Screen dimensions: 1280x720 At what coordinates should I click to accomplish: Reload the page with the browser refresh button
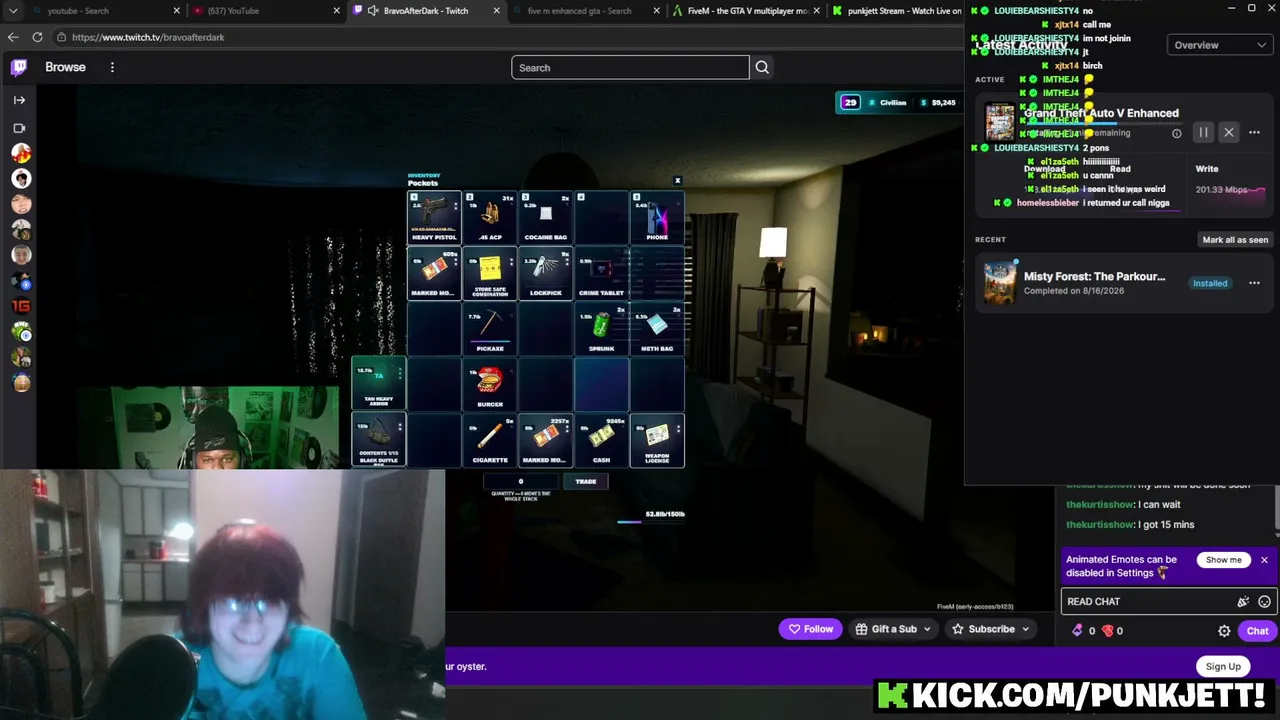(x=37, y=37)
